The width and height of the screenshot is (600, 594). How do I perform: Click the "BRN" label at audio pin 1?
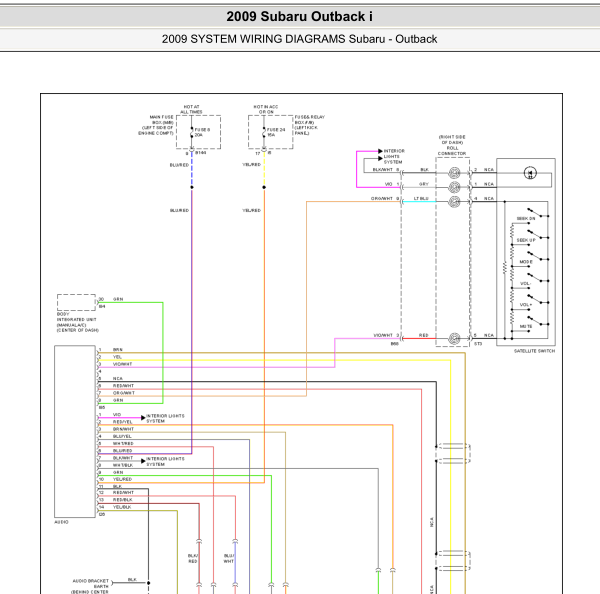click(x=117, y=350)
